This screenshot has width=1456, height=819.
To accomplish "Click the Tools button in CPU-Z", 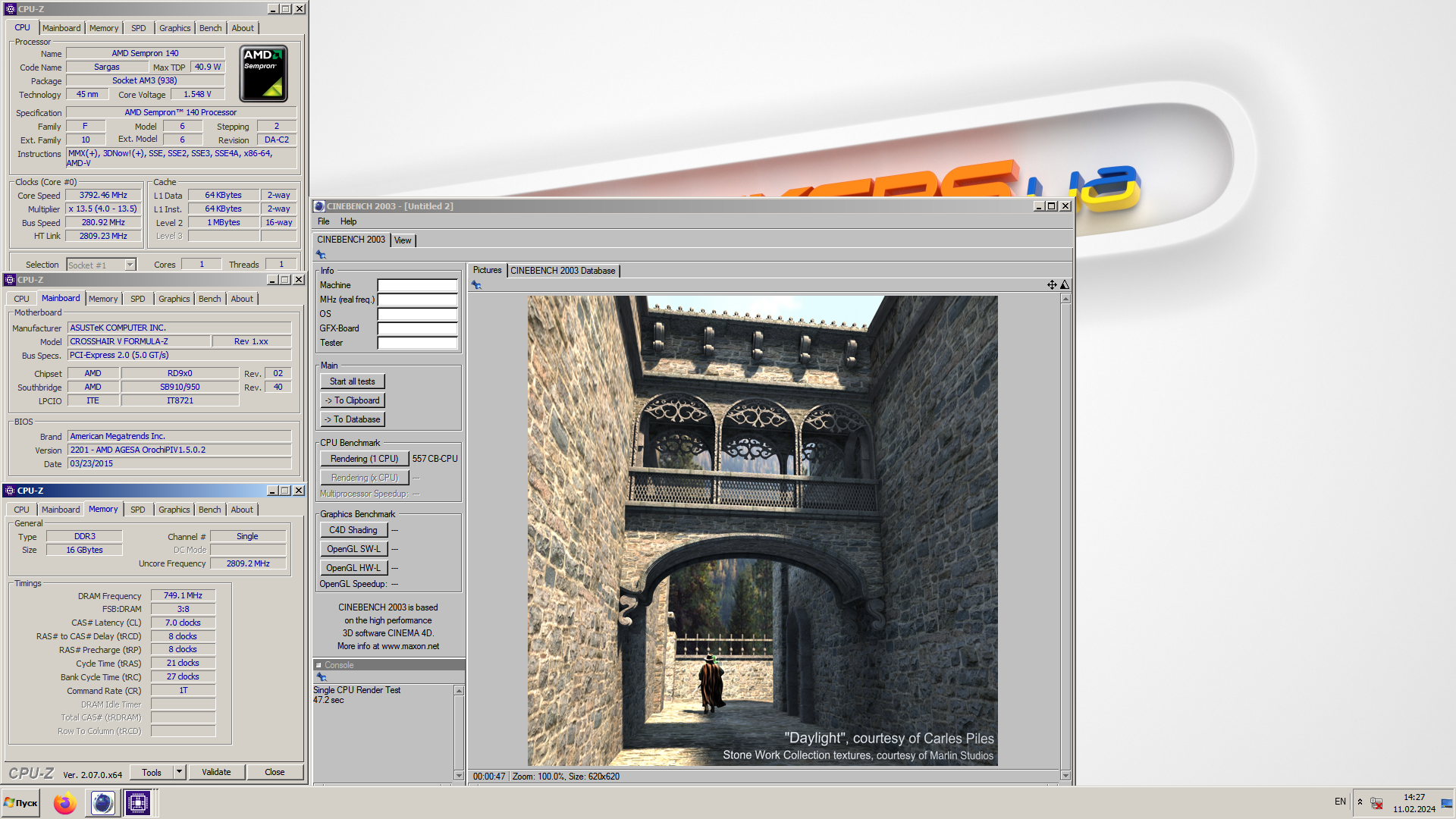I will pos(152,772).
